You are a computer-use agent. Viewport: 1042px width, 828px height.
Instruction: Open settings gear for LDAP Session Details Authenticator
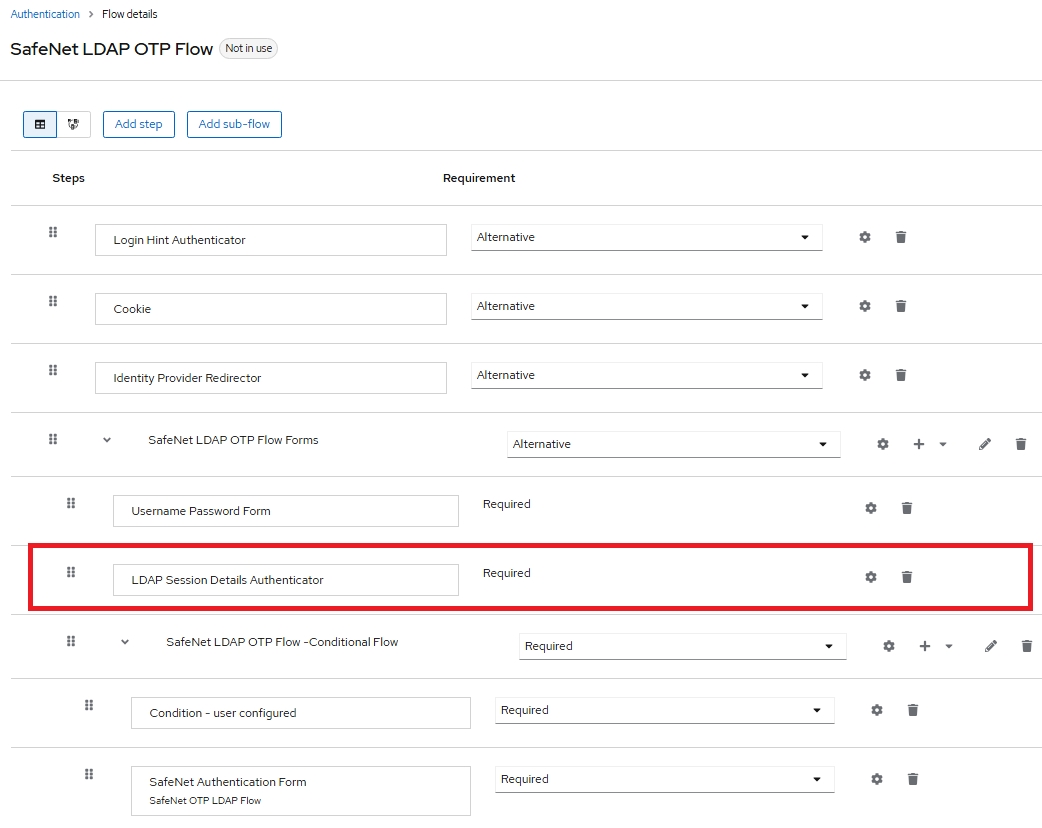(871, 577)
